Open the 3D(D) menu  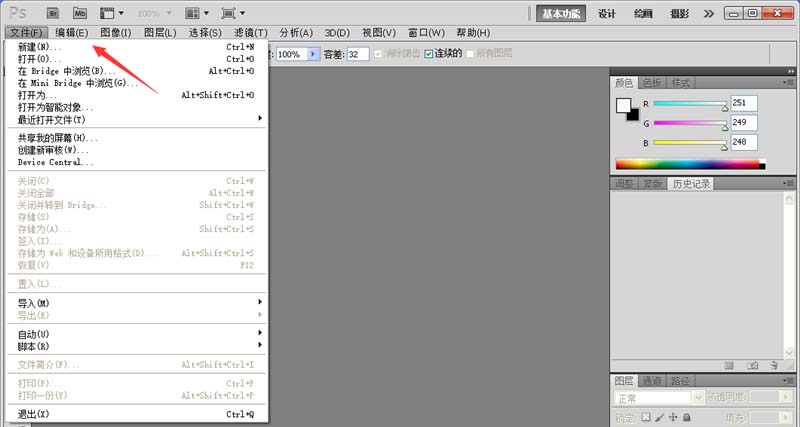click(x=337, y=33)
